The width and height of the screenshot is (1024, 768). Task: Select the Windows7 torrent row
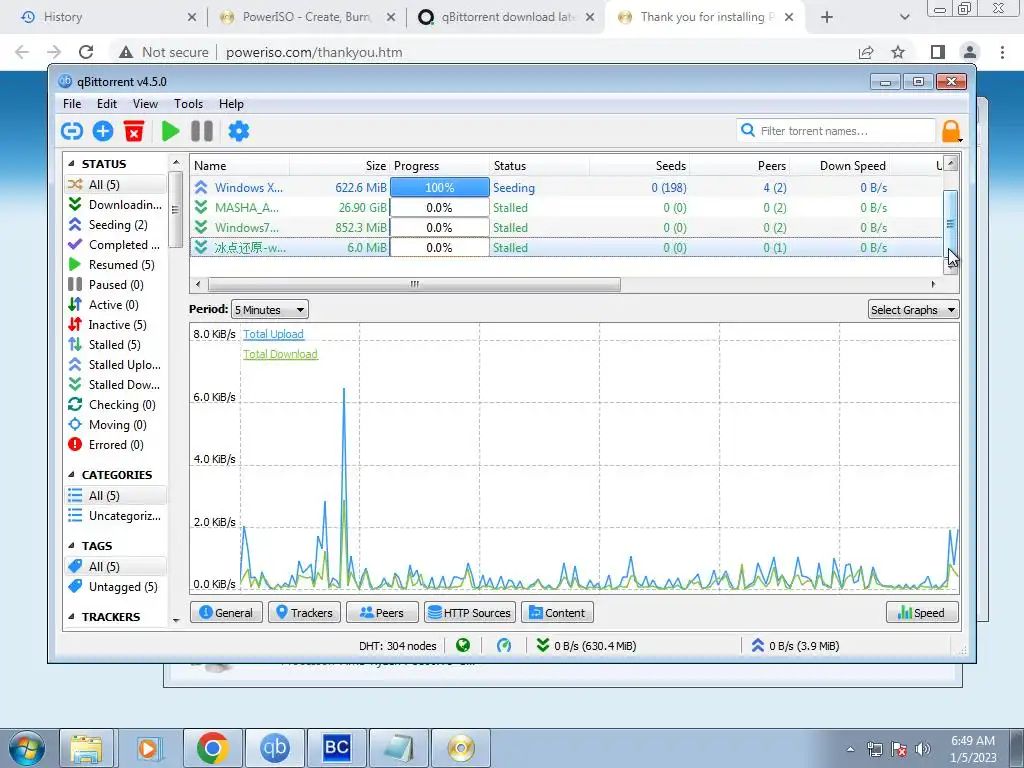click(566, 227)
